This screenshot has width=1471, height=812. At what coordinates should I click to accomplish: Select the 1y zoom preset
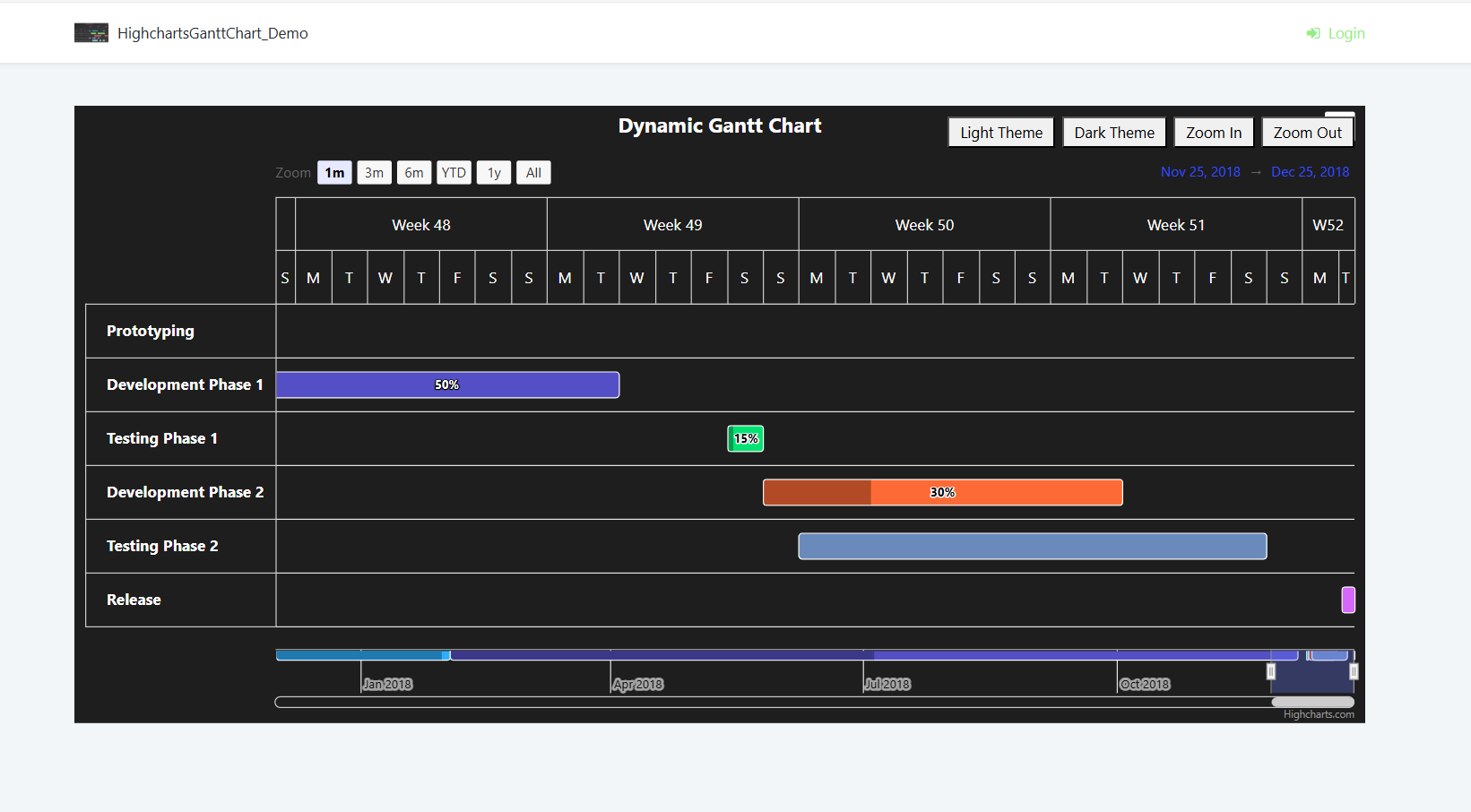(493, 172)
